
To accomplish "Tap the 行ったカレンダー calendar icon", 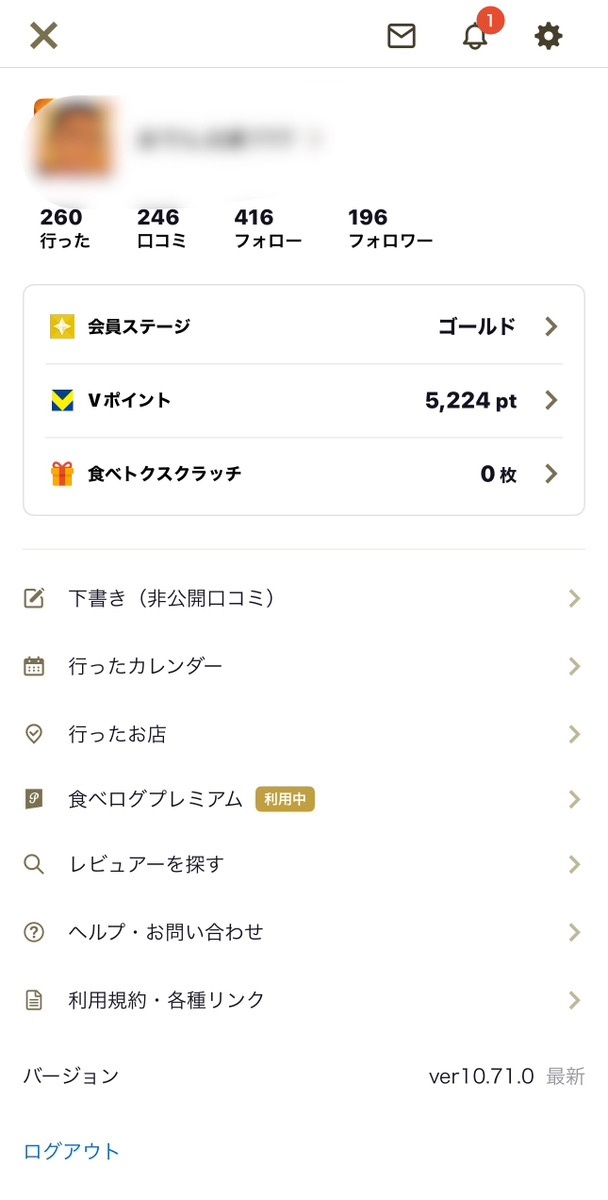I will coord(34,666).
